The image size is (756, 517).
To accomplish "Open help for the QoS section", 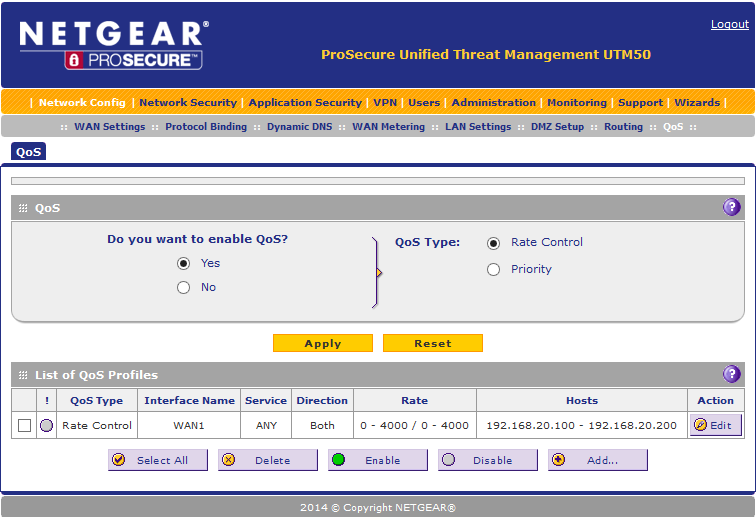I will (x=731, y=207).
